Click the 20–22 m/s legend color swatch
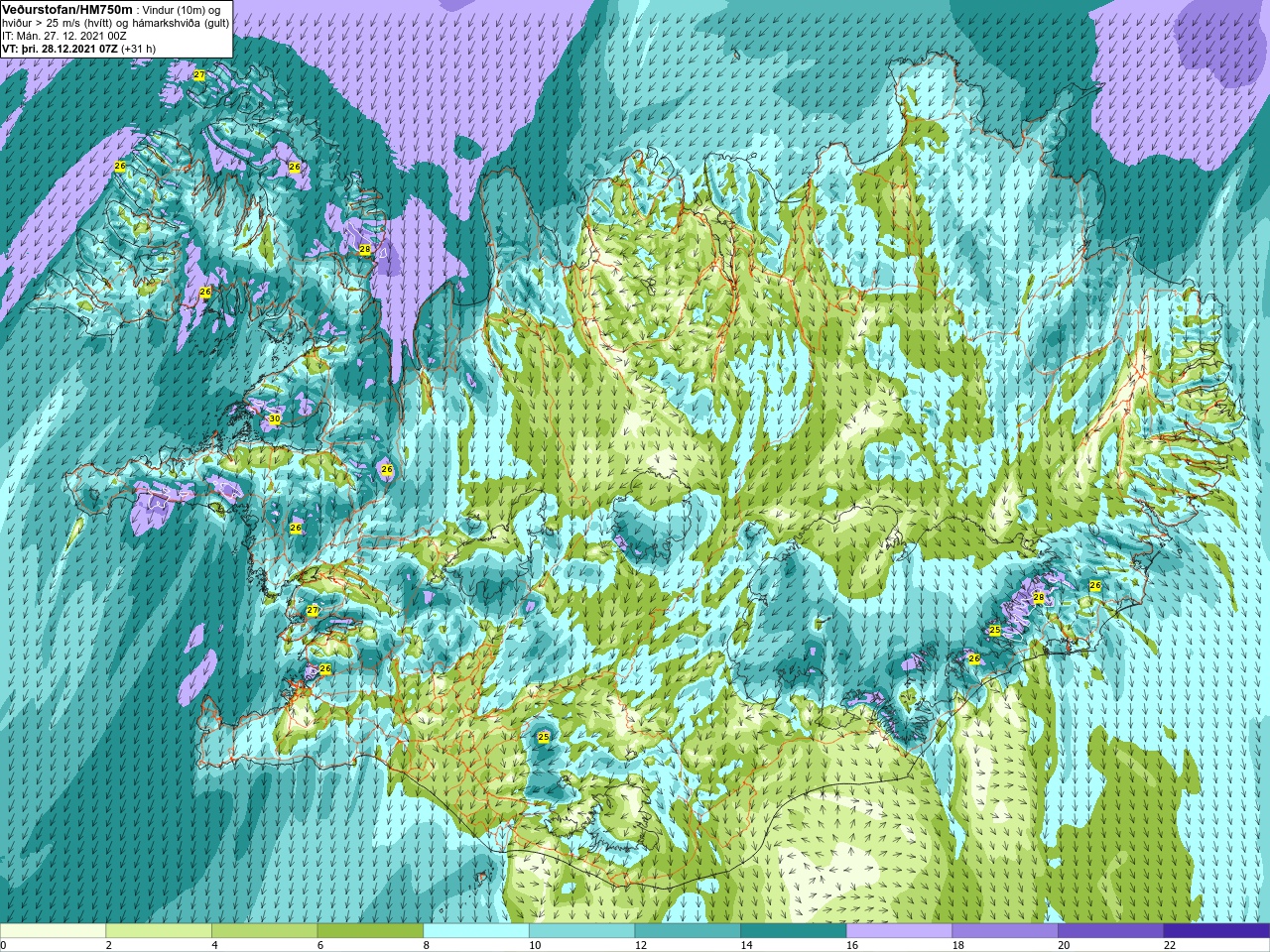This screenshot has height=952, width=1270. pos(1110,930)
